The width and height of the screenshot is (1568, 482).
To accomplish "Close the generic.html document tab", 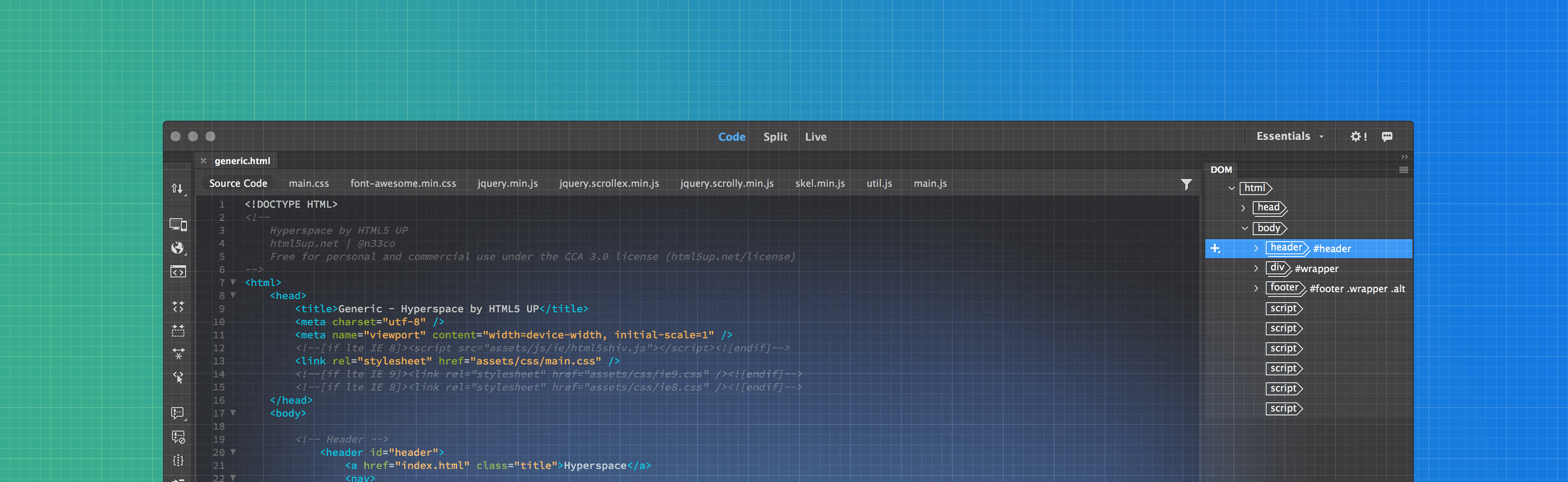I will pyautogui.click(x=203, y=161).
